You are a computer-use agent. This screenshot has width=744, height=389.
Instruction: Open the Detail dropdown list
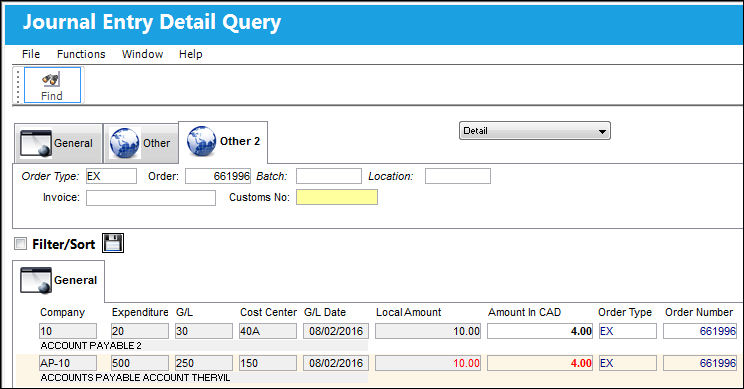click(535, 131)
